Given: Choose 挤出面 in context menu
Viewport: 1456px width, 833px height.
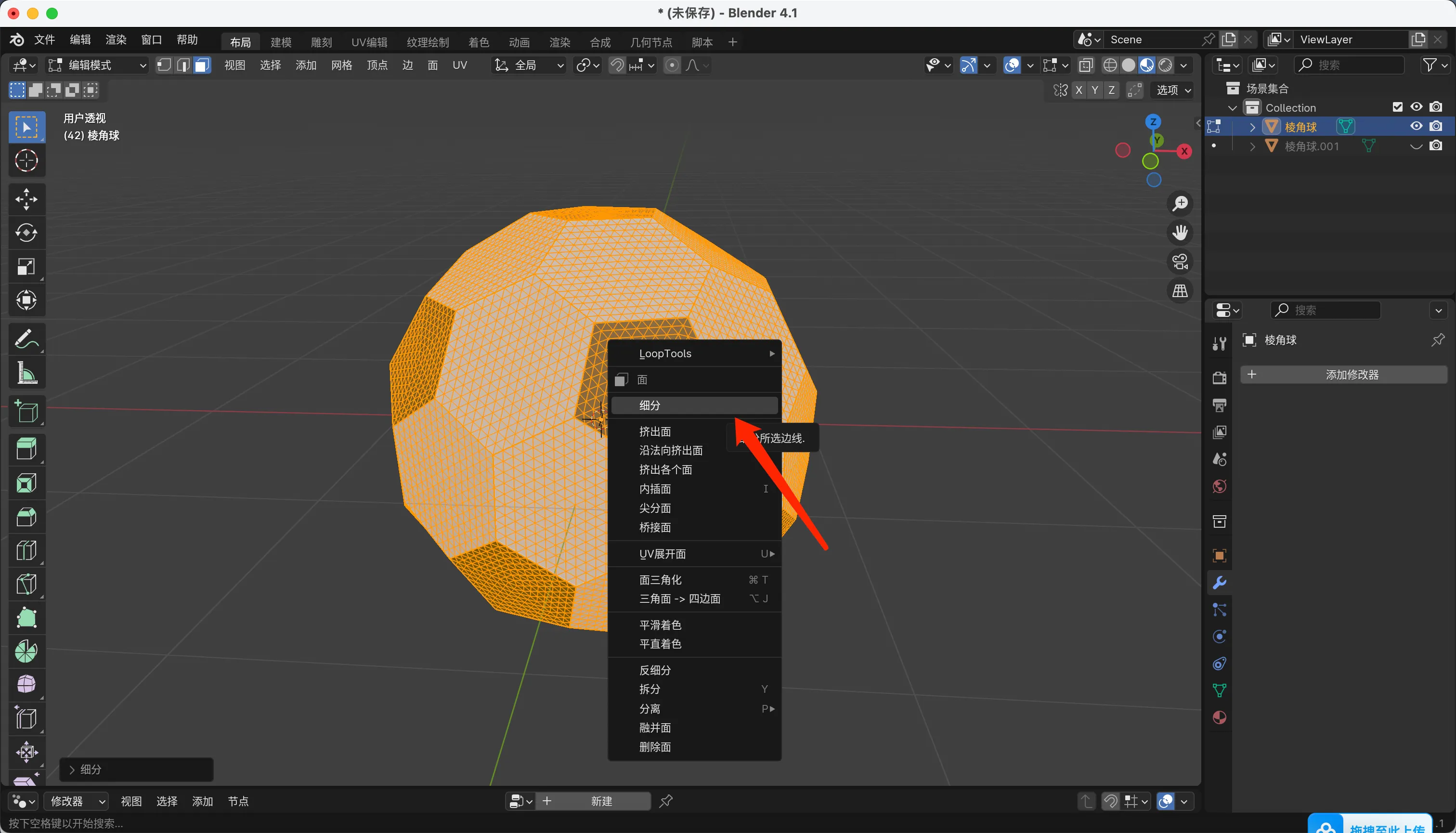Looking at the screenshot, I should click(x=654, y=431).
